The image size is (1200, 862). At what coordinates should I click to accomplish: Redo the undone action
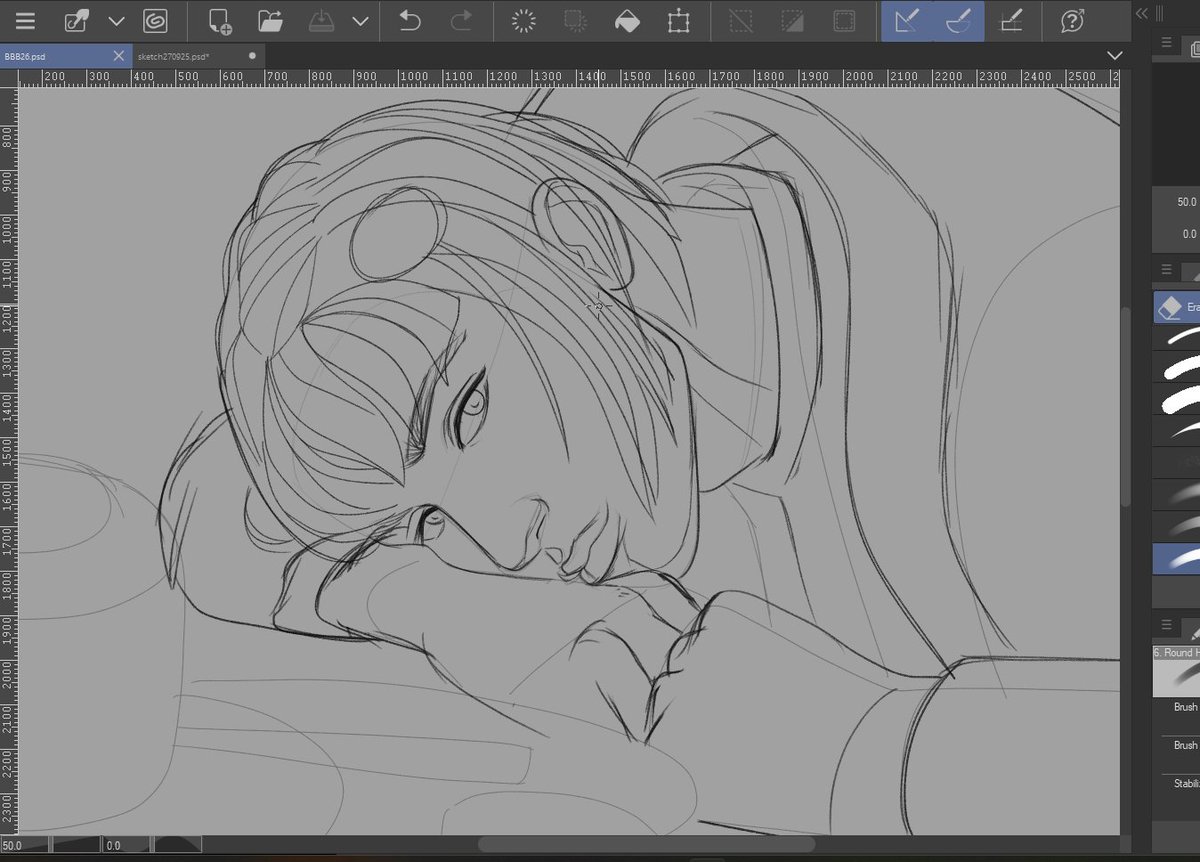coord(461,21)
